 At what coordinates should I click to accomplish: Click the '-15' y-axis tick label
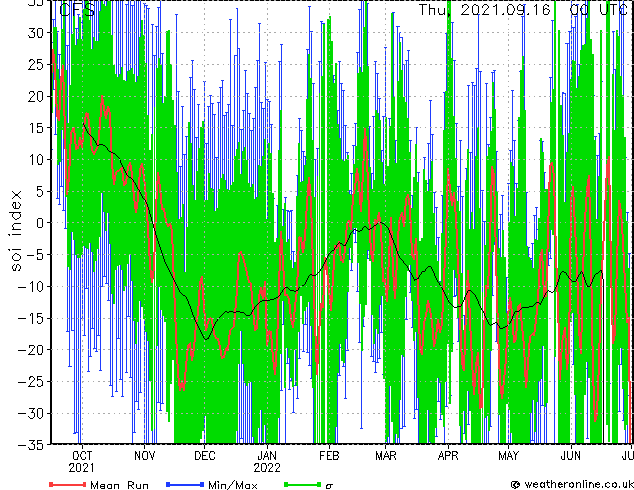[x=31, y=318]
